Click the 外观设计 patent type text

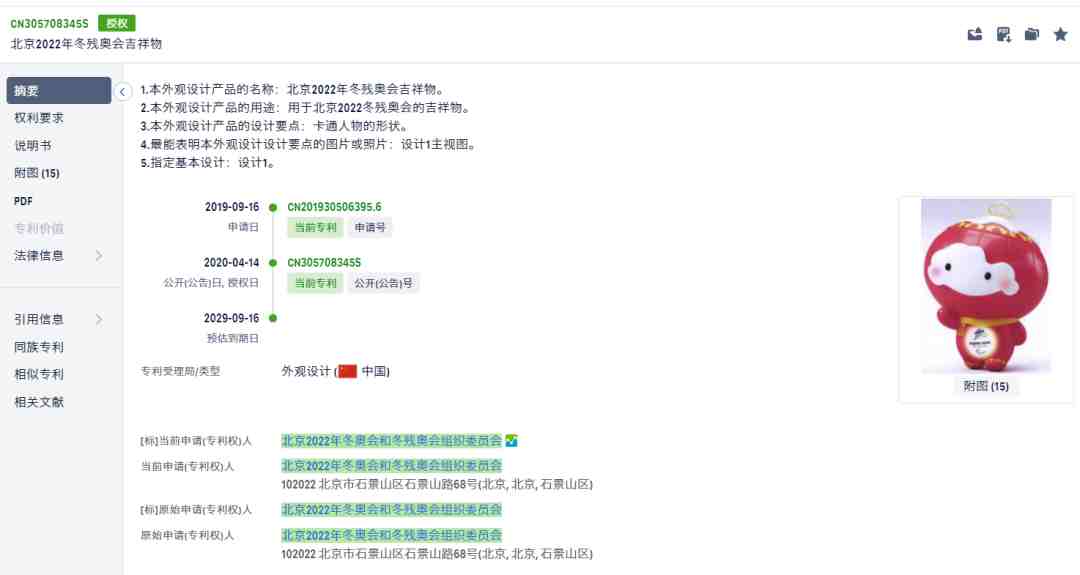pyautogui.click(x=306, y=372)
